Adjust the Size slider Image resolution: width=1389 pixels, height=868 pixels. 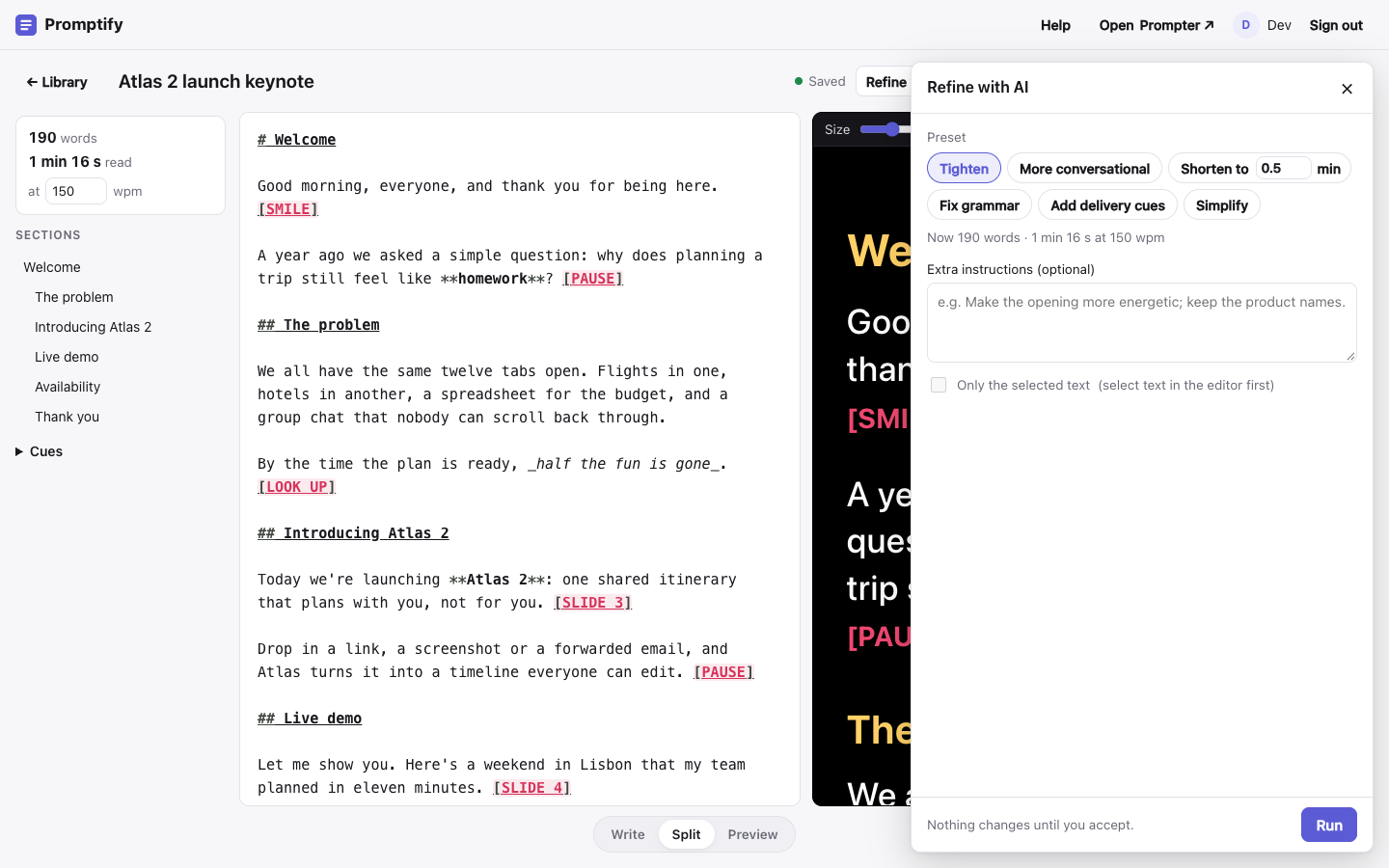pos(885,129)
